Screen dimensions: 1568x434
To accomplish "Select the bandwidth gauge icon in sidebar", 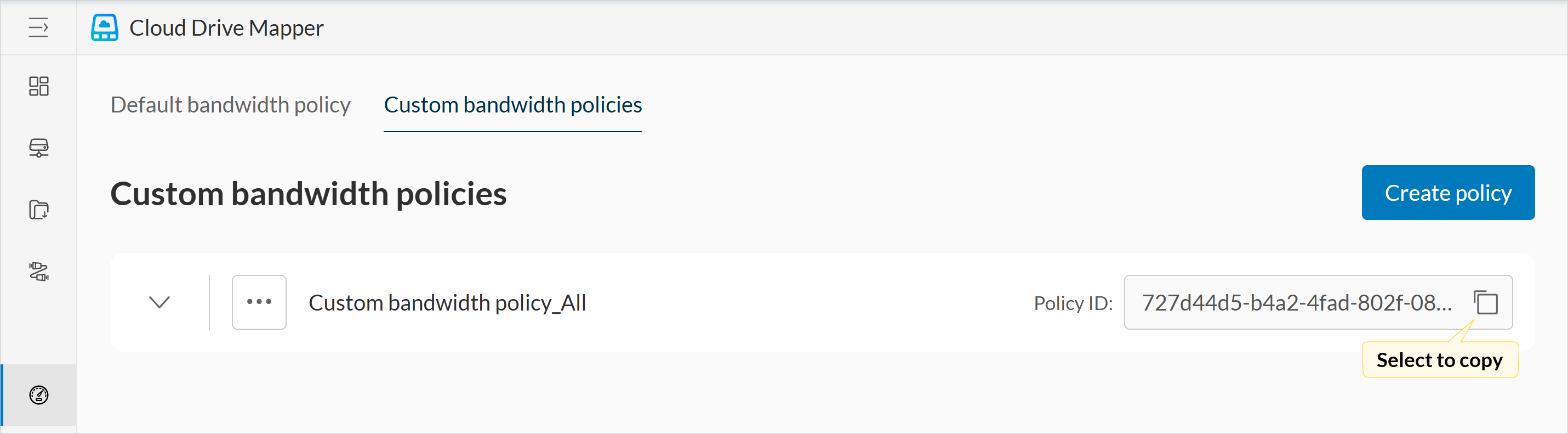I will [38, 395].
